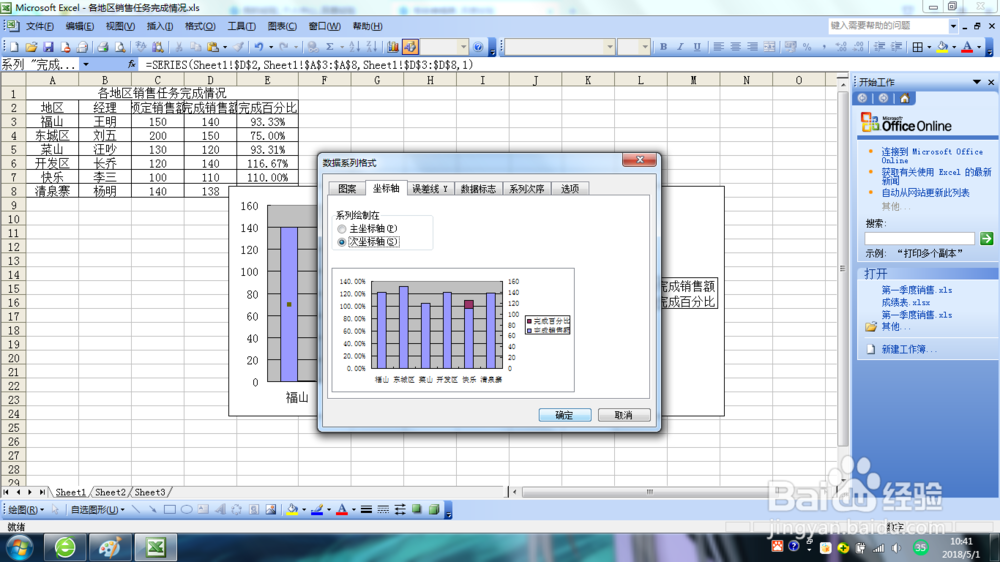
Task: Click the Insert Function fx icon
Action: click(131, 64)
